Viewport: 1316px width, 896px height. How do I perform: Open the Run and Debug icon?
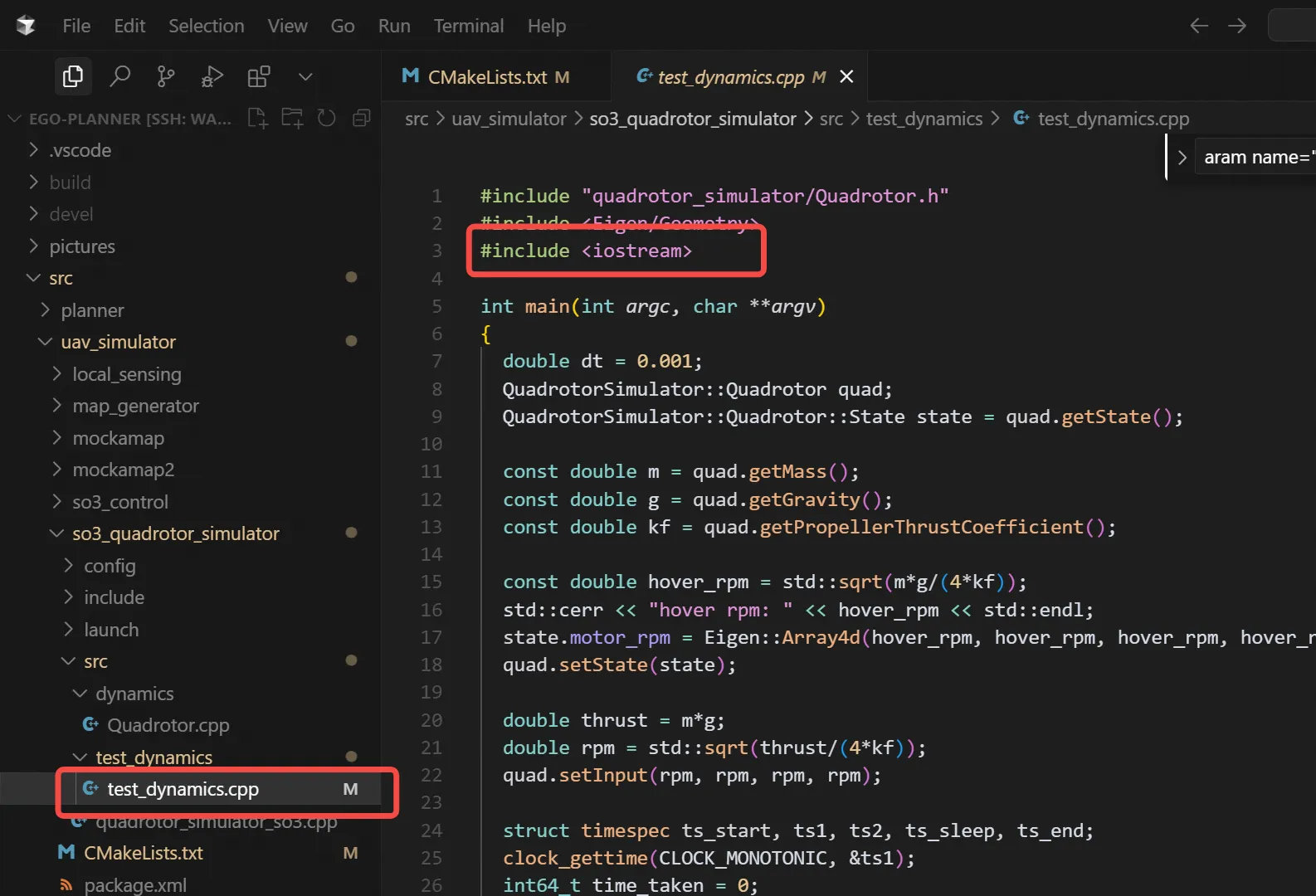pyautogui.click(x=212, y=76)
